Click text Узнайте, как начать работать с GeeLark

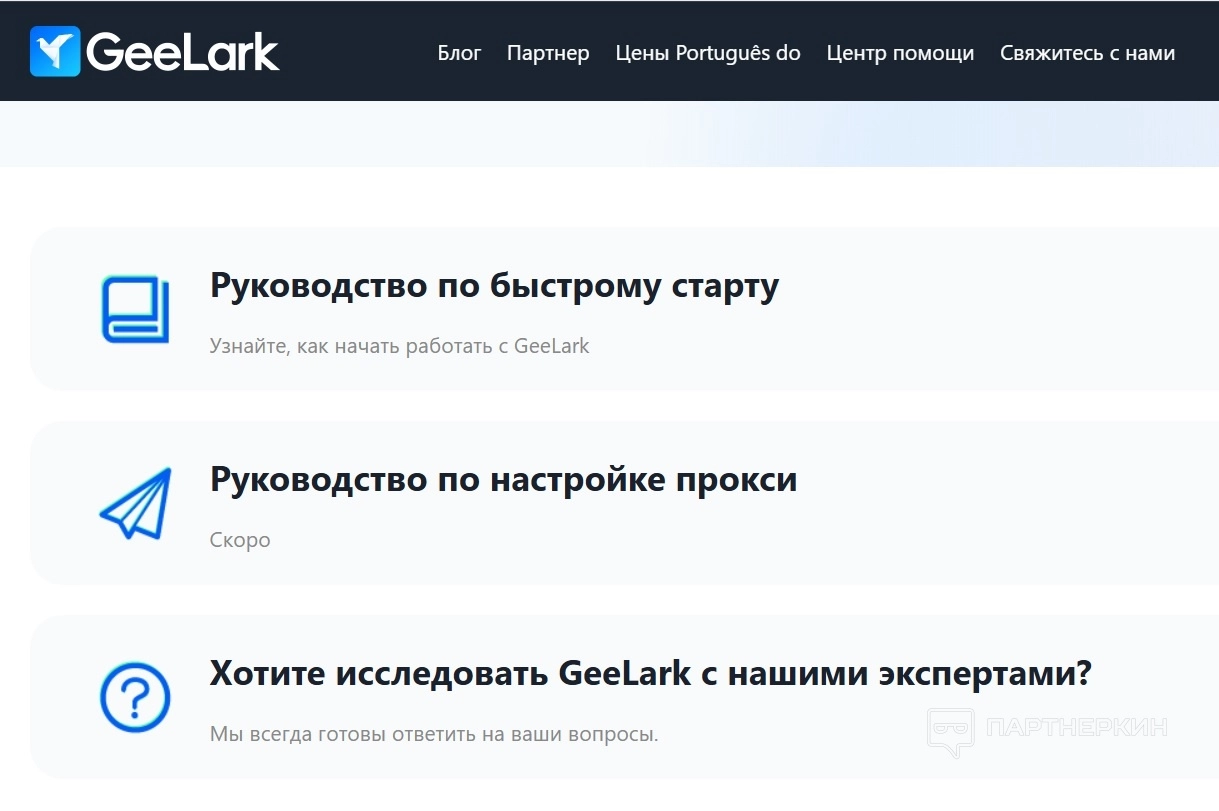coord(400,347)
